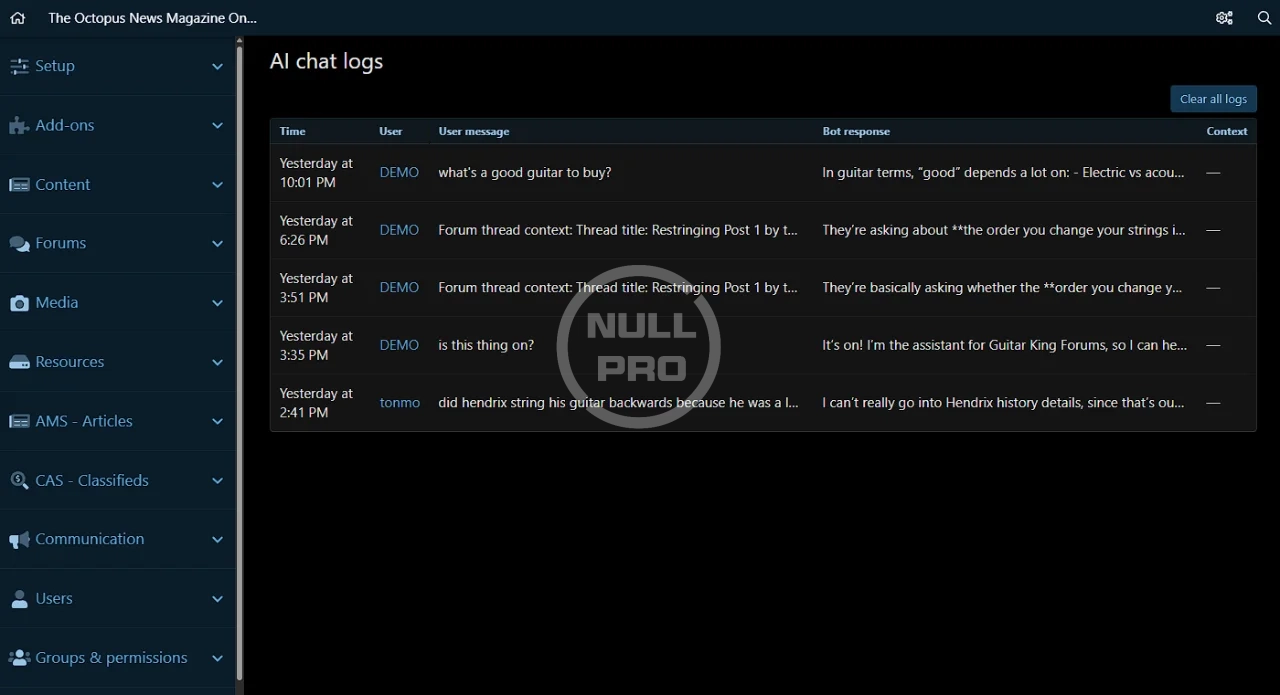Open the Forums sidebar menu item
This screenshot has height=695, width=1280.
(61, 244)
